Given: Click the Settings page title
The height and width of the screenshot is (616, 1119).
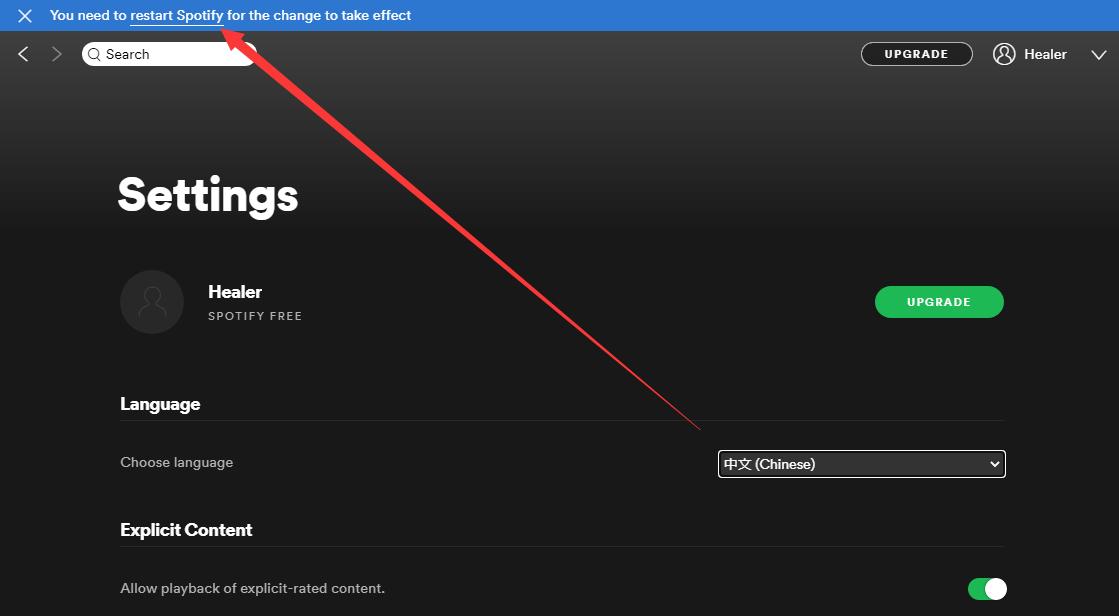Looking at the screenshot, I should coord(208,196).
